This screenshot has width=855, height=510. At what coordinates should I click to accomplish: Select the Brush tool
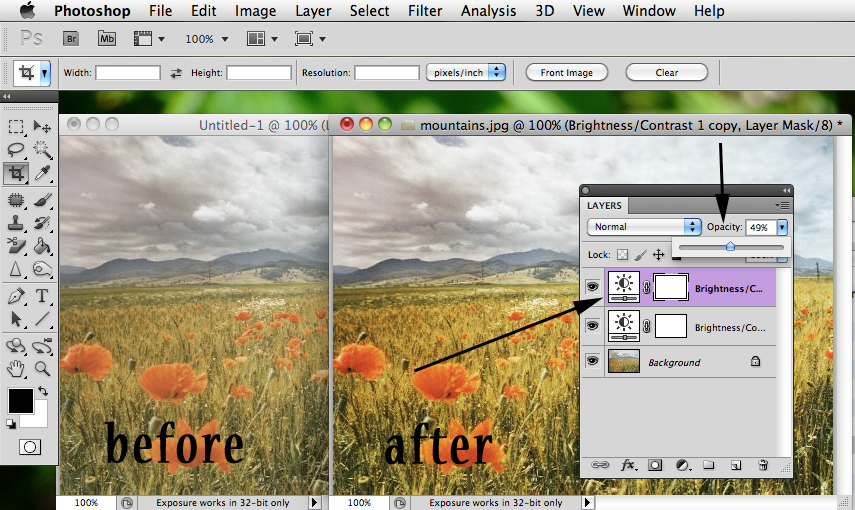[42, 200]
